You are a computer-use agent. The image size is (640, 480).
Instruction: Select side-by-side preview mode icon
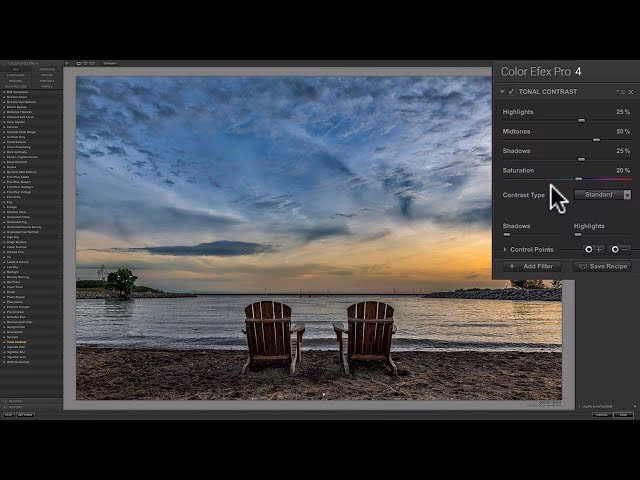[92, 63]
